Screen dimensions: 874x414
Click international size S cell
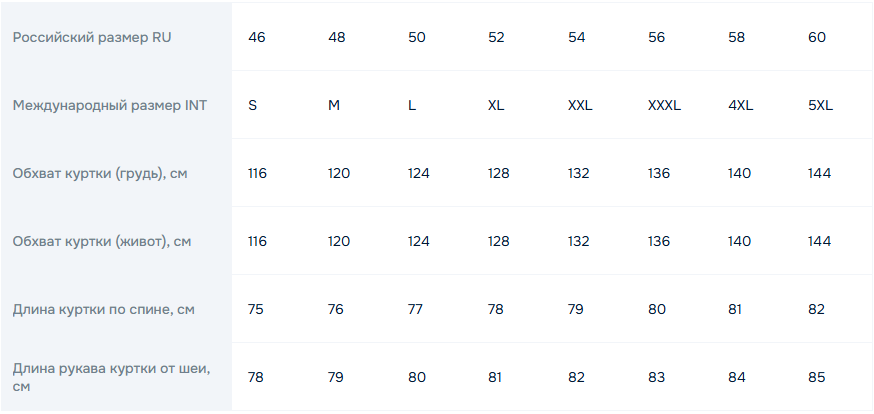coord(253,105)
